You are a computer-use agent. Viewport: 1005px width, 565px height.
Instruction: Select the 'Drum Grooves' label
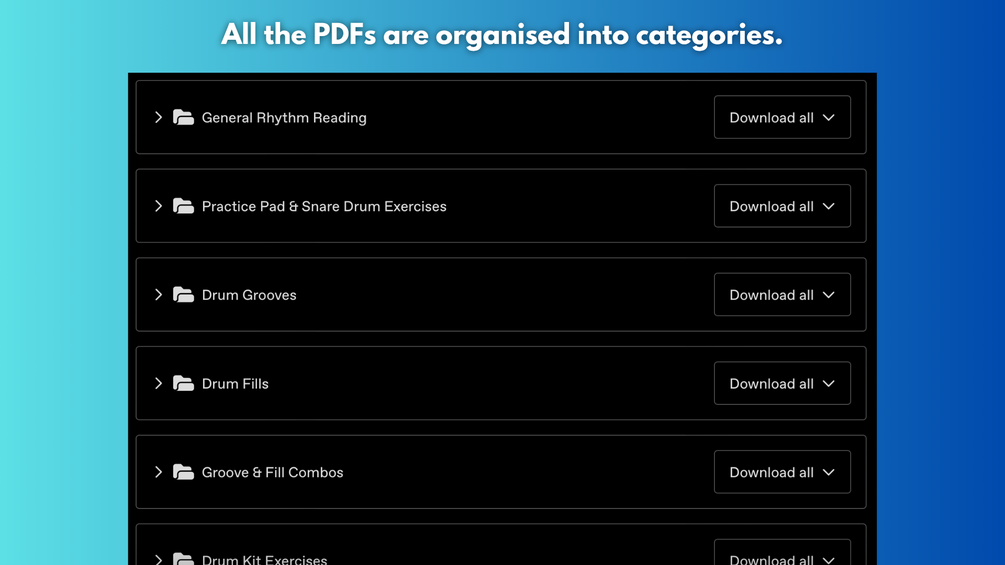[249, 295]
